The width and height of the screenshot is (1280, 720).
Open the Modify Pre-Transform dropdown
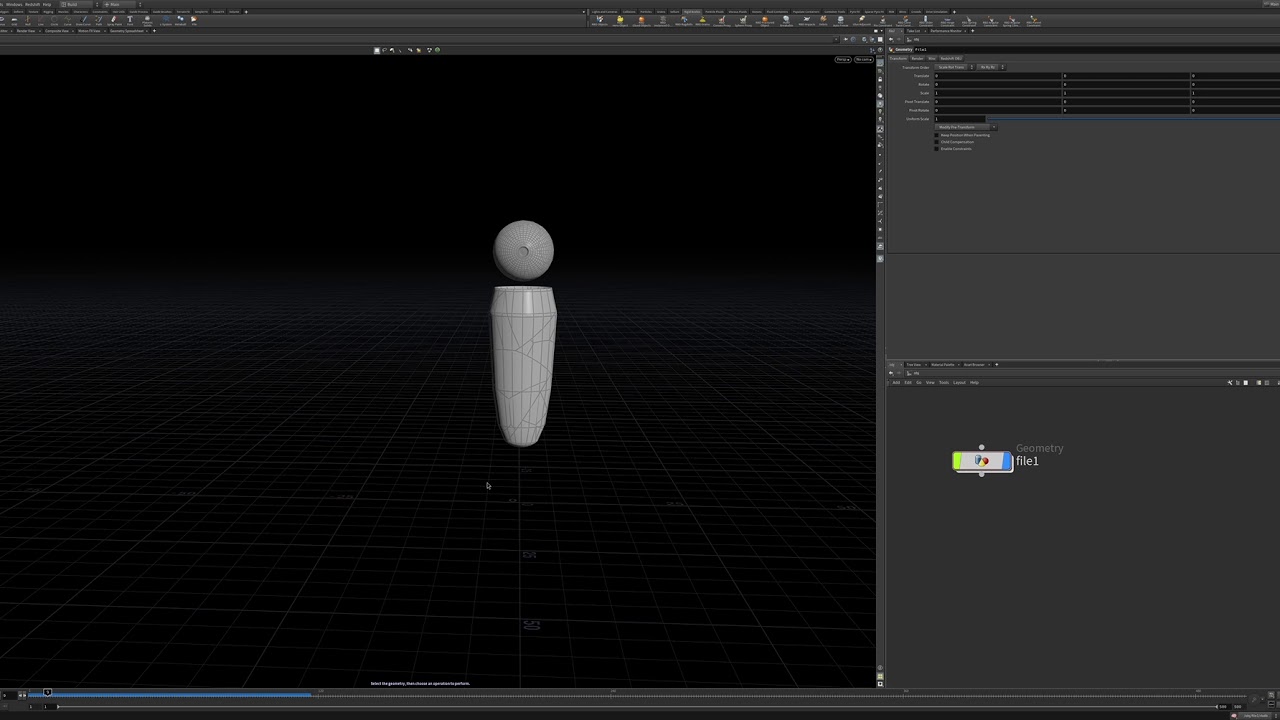pos(966,127)
